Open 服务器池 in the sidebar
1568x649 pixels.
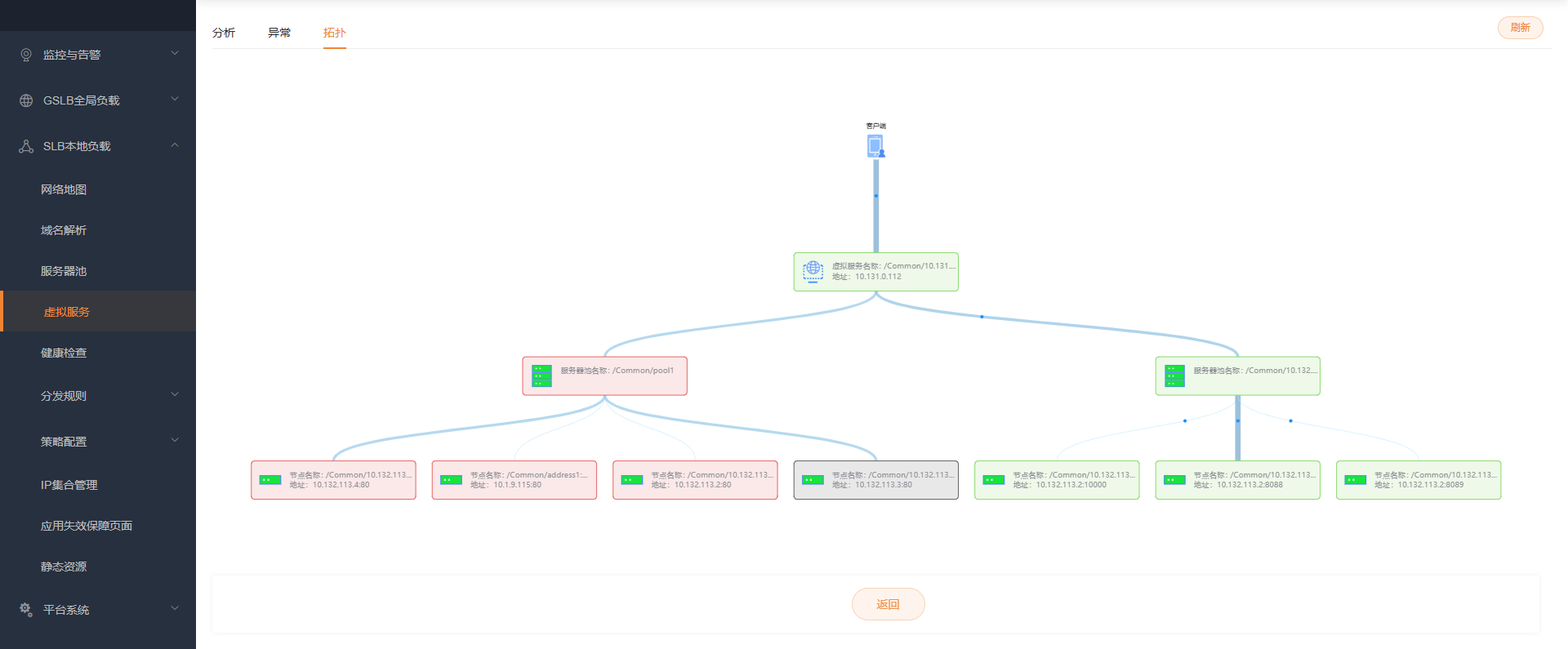pyautogui.click(x=64, y=271)
